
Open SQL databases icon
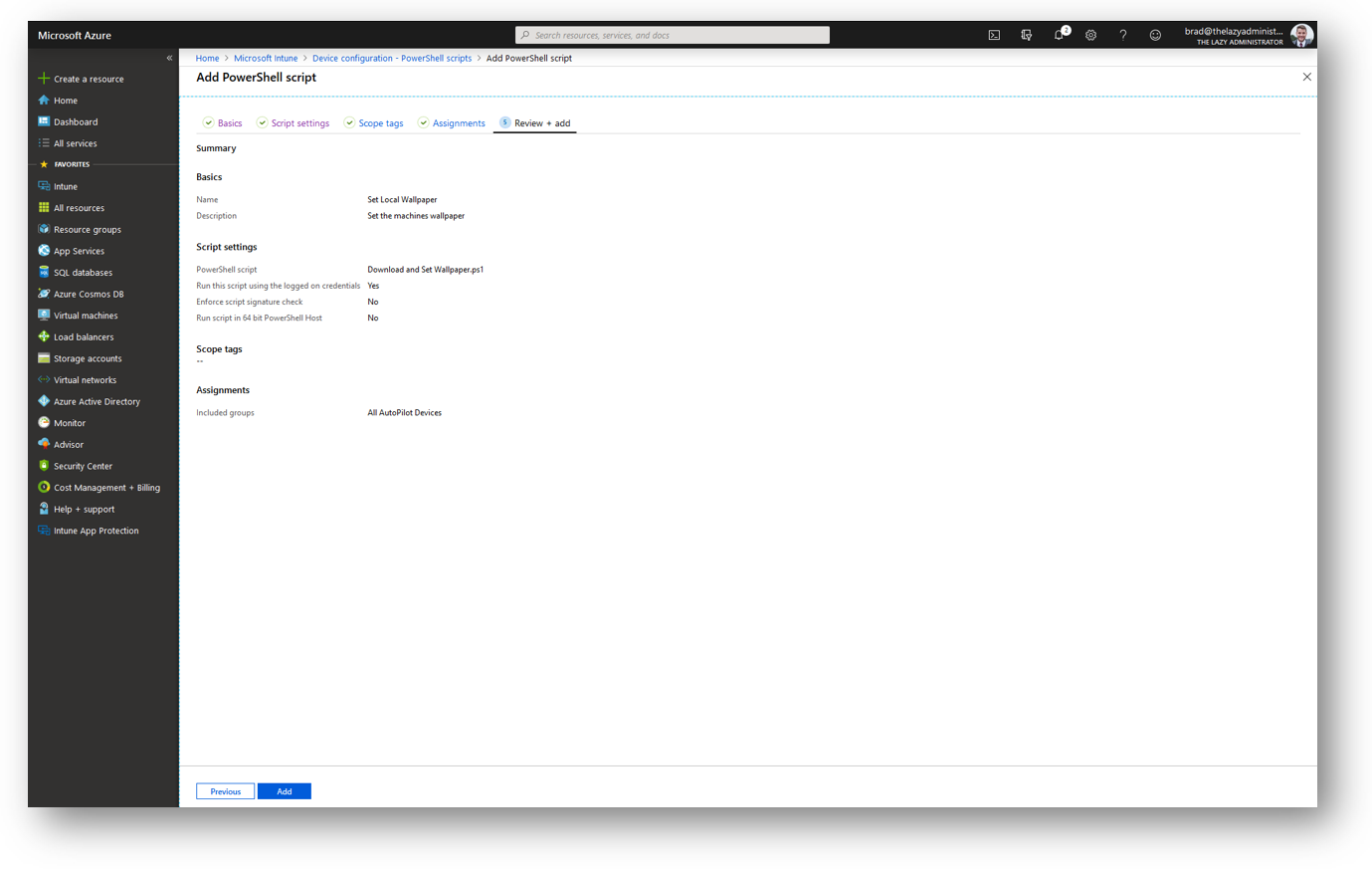pos(44,272)
